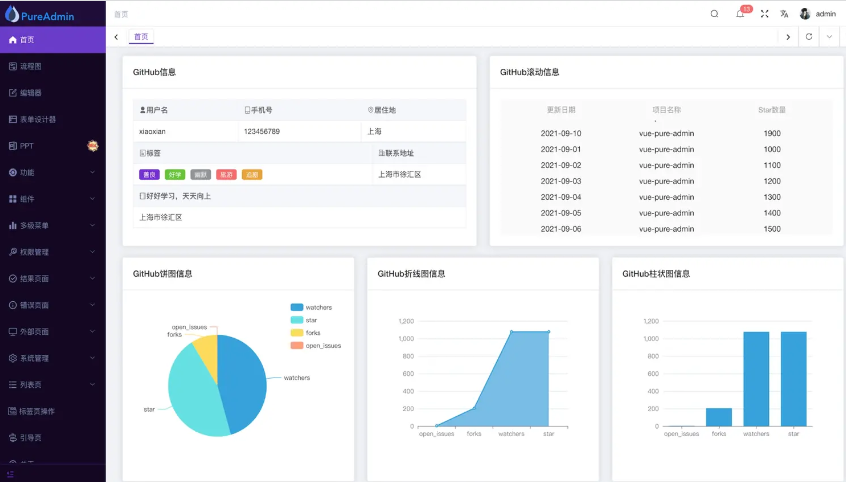Click the 功能 icon in the sidebar
This screenshot has width=846, height=482.
(12, 172)
